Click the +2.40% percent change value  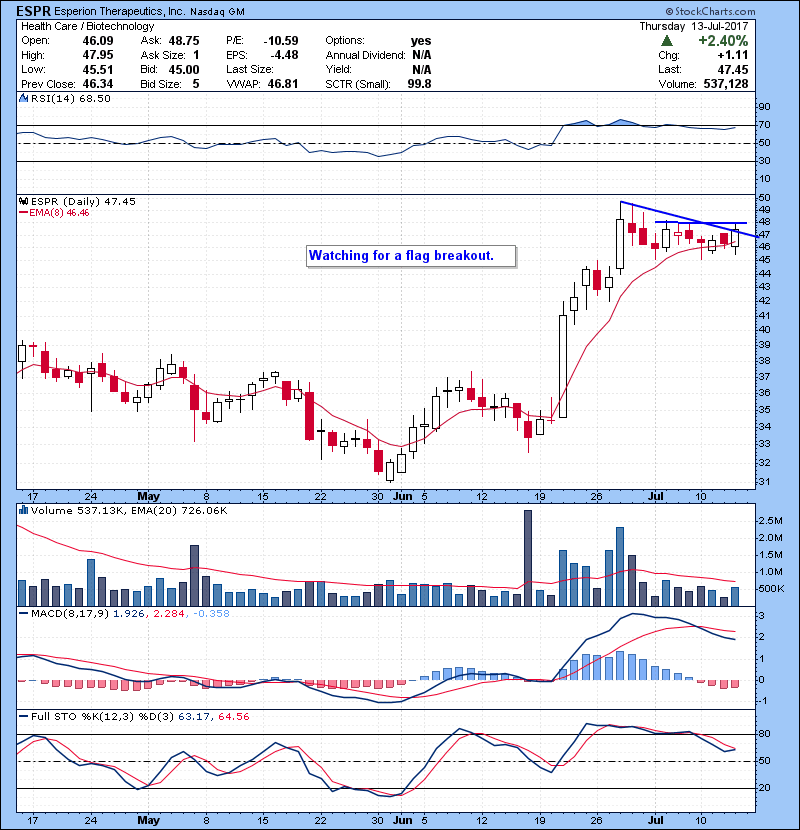tap(723, 41)
